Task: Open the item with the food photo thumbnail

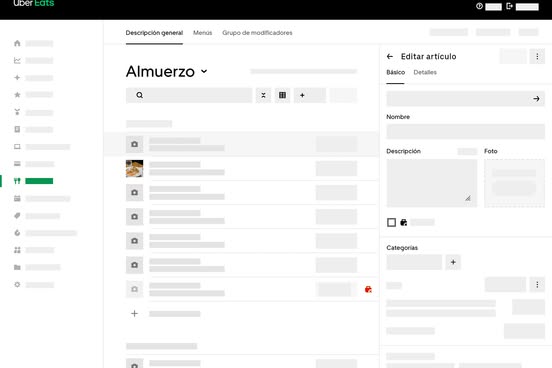Action: coord(134,168)
